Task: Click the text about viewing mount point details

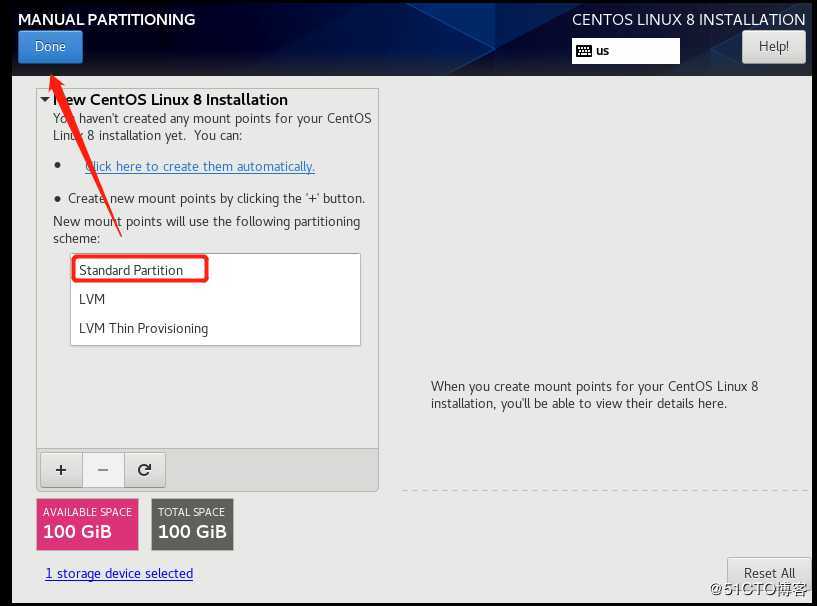Action: pyautogui.click(x=595, y=394)
